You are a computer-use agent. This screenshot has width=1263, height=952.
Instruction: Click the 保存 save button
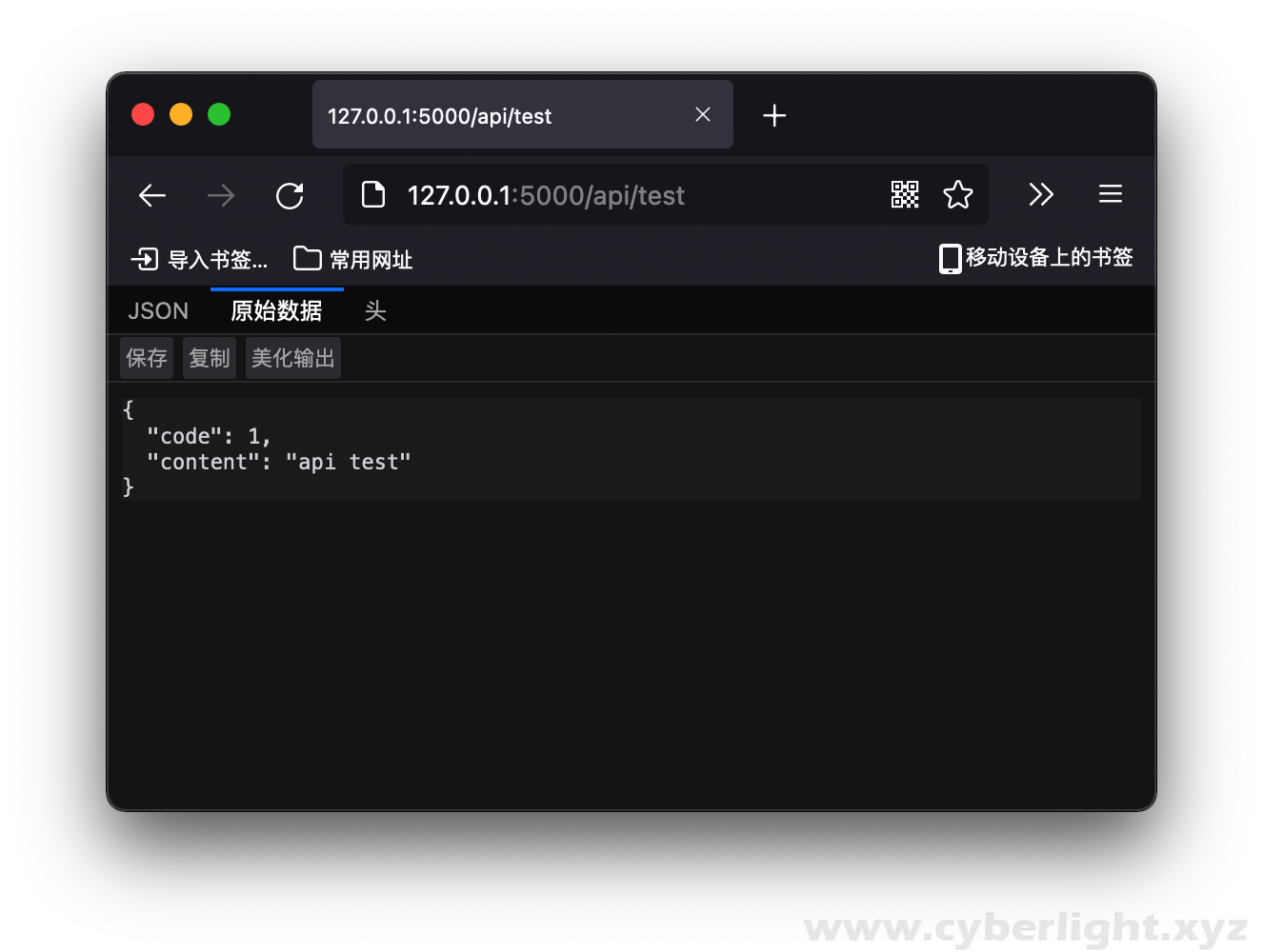[x=147, y=358]
